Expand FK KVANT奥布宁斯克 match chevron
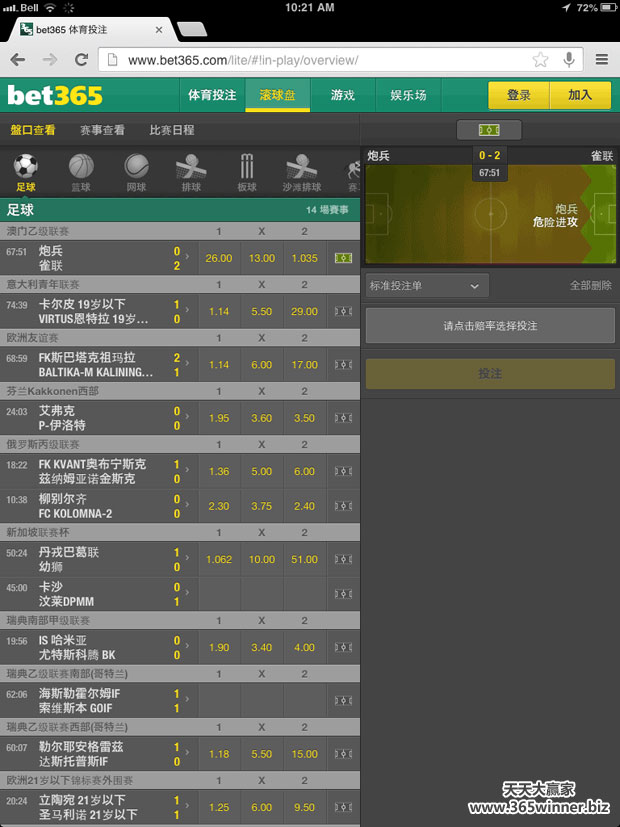Image resolution: width=620 pixels, height=827 pixels. [188, 470]
